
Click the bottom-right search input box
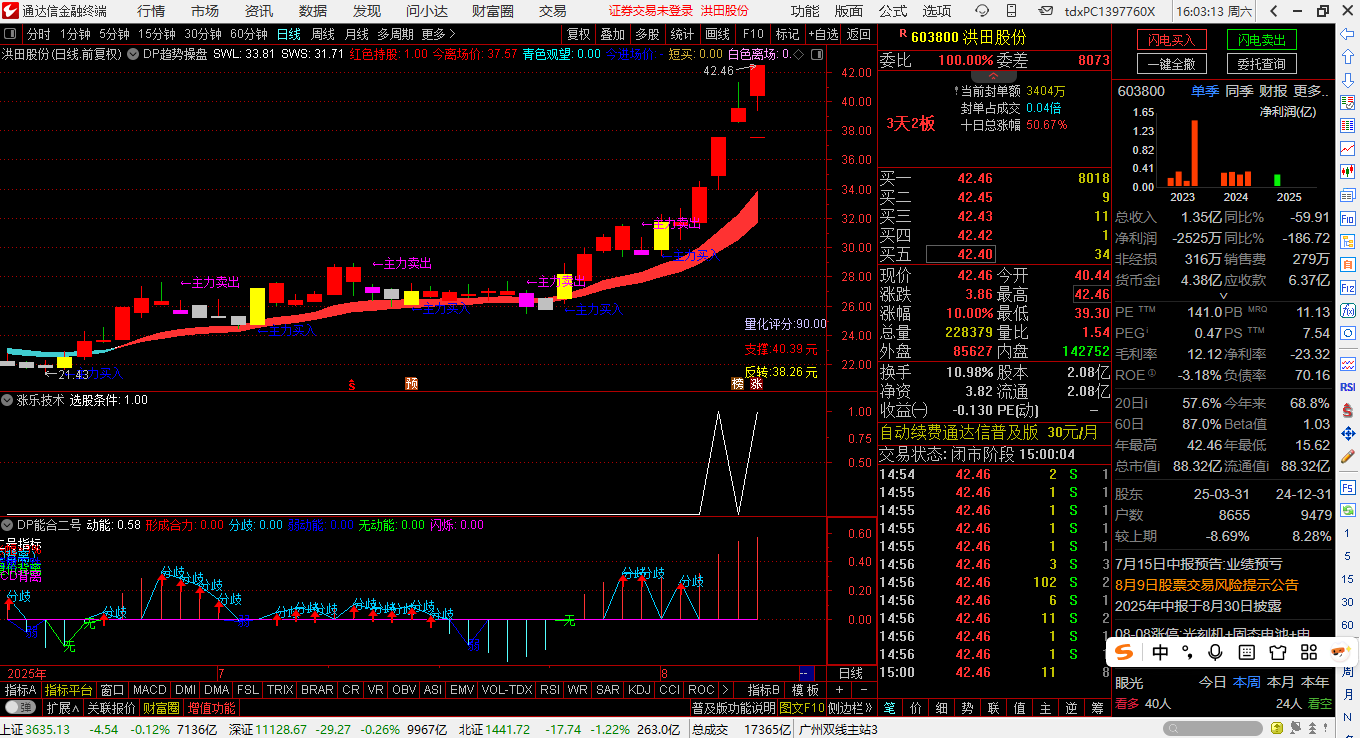(x=1213, y=728)
